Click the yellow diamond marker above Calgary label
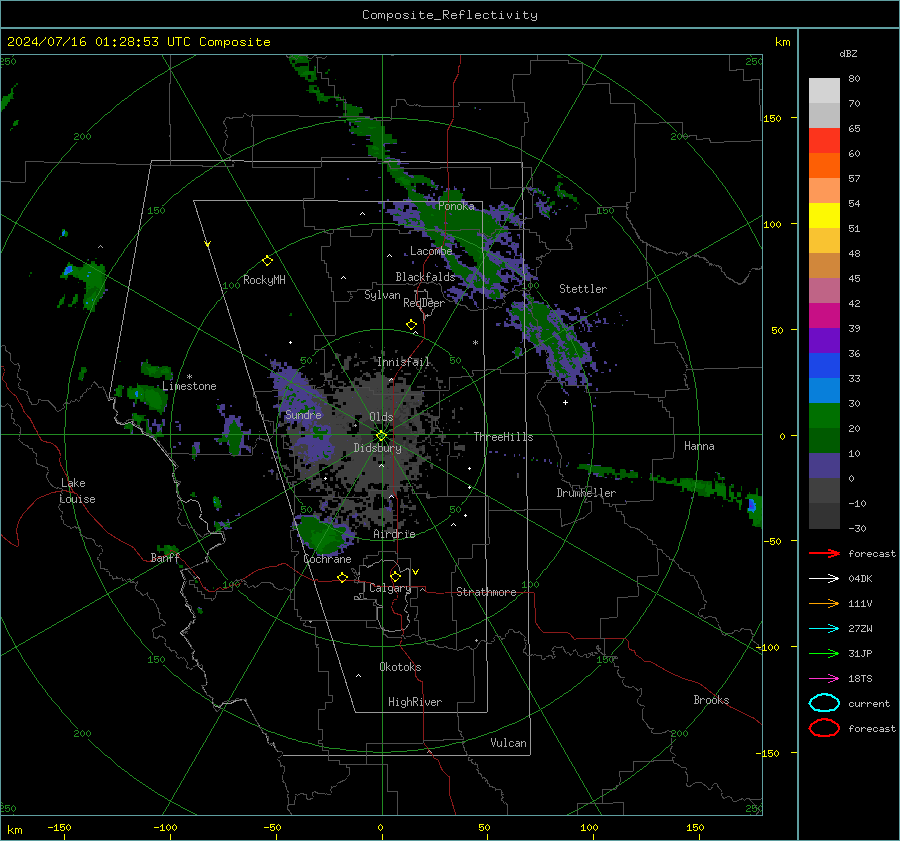 pyautogui.click(x=395, y=576)
